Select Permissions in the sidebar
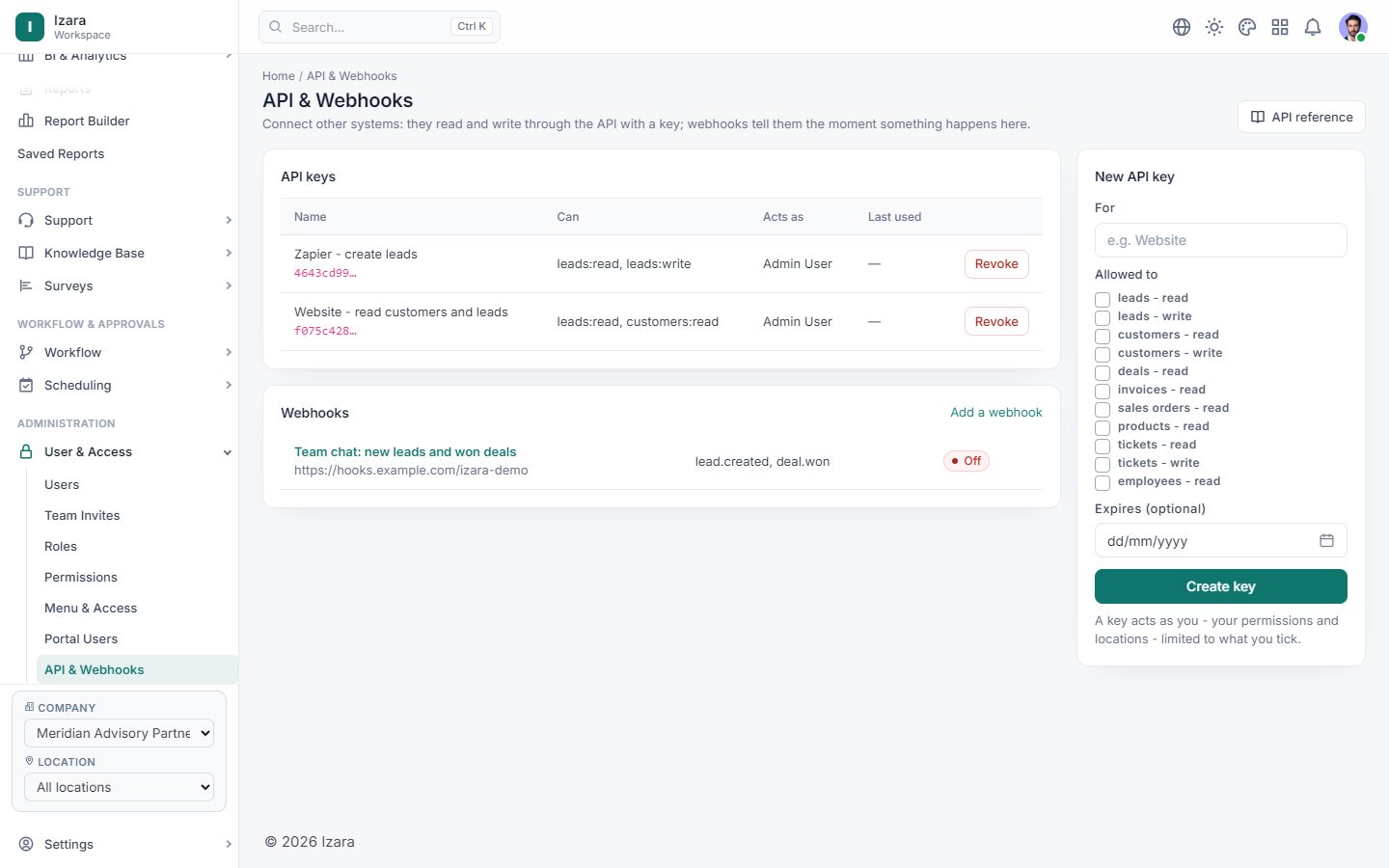1389x868 pixels. [81, 577]
